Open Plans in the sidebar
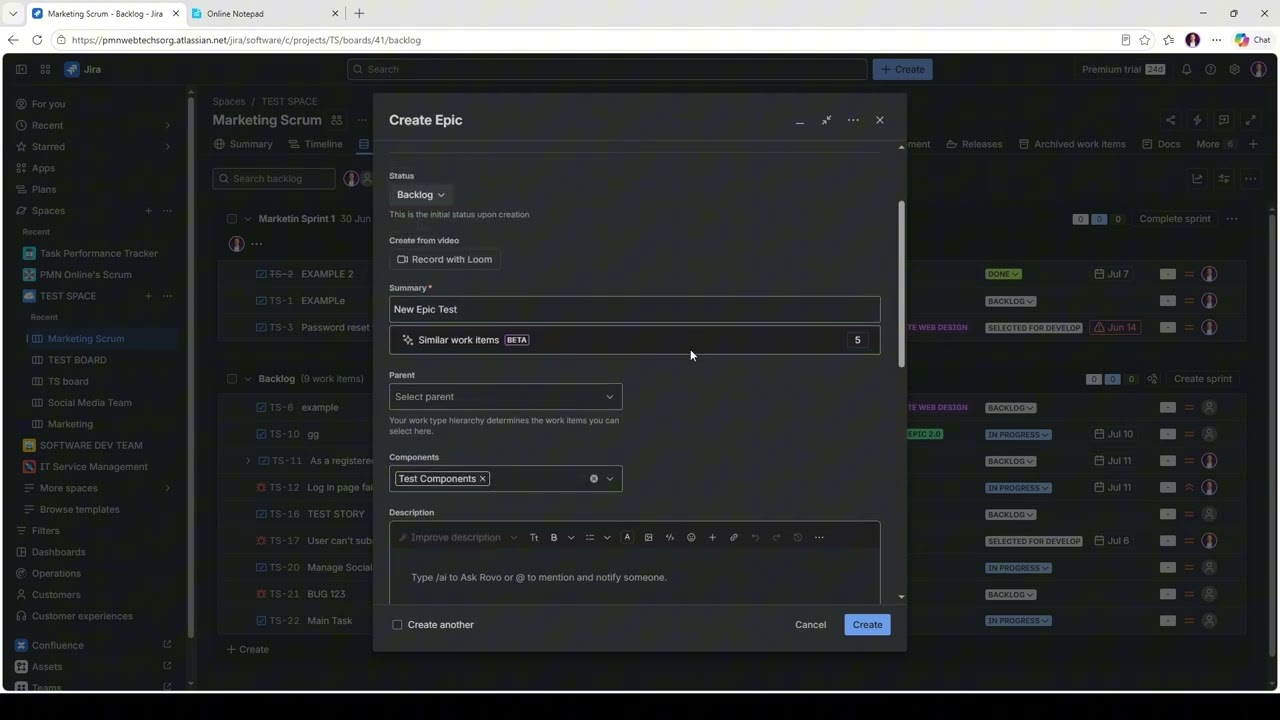This screenshot has height=720, width=1280. coord(44,189)
